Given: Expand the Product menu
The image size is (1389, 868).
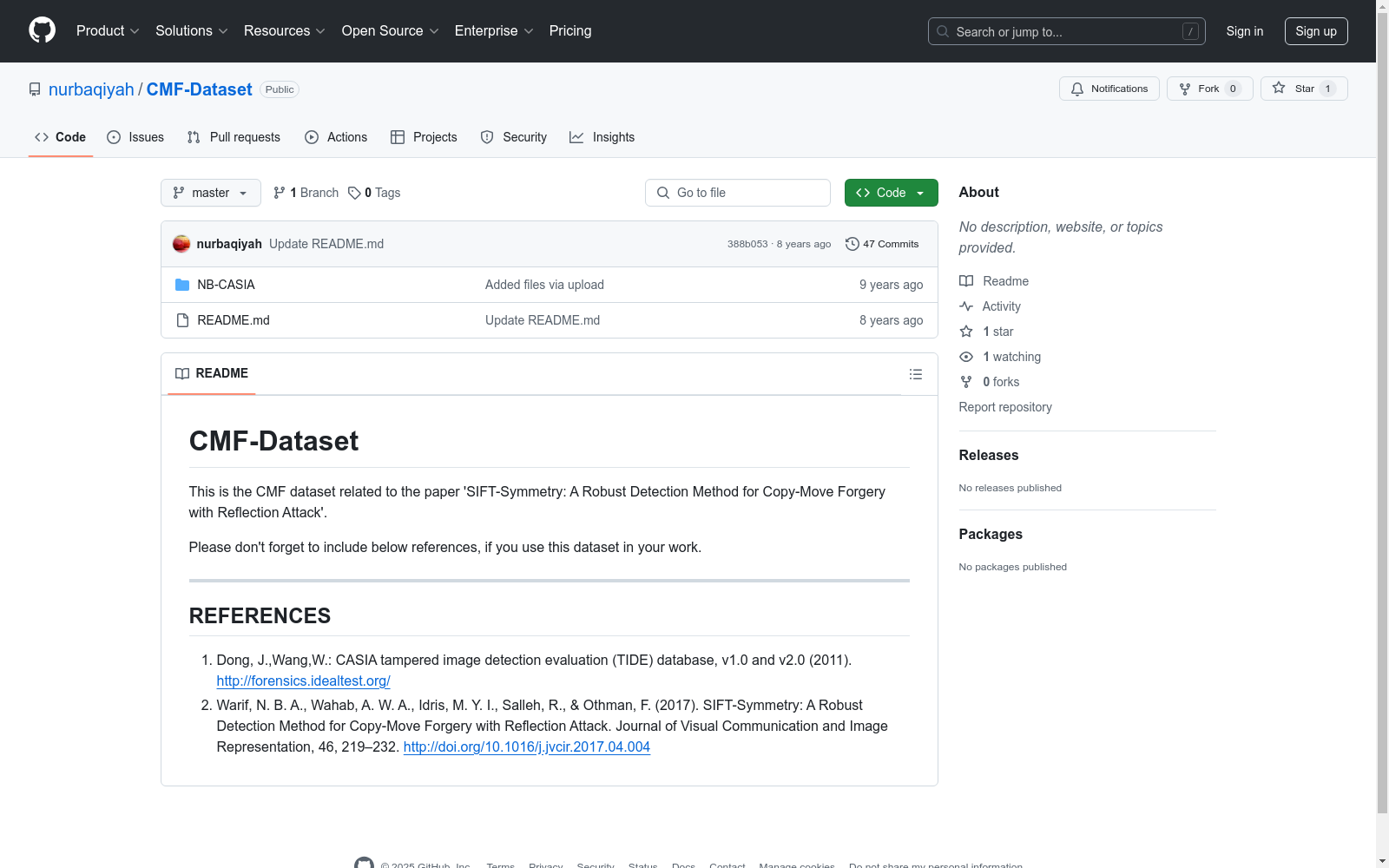Looking at the screenshot, I should (108, 31).
